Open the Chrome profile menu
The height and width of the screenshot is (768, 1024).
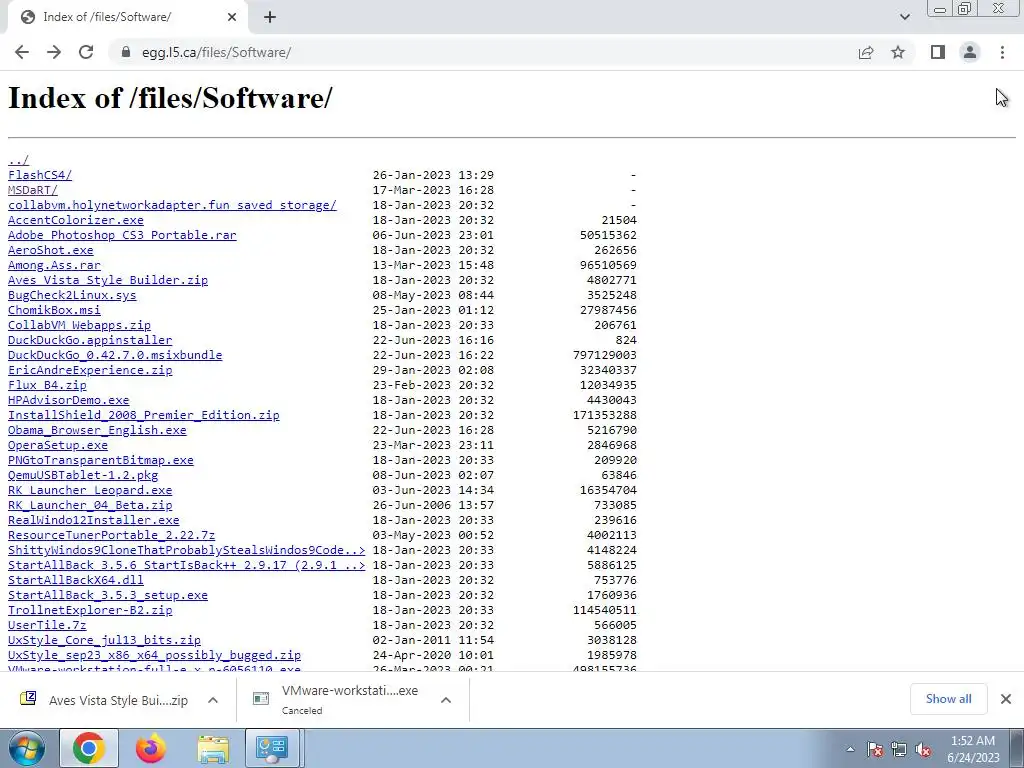click(970, 52)
